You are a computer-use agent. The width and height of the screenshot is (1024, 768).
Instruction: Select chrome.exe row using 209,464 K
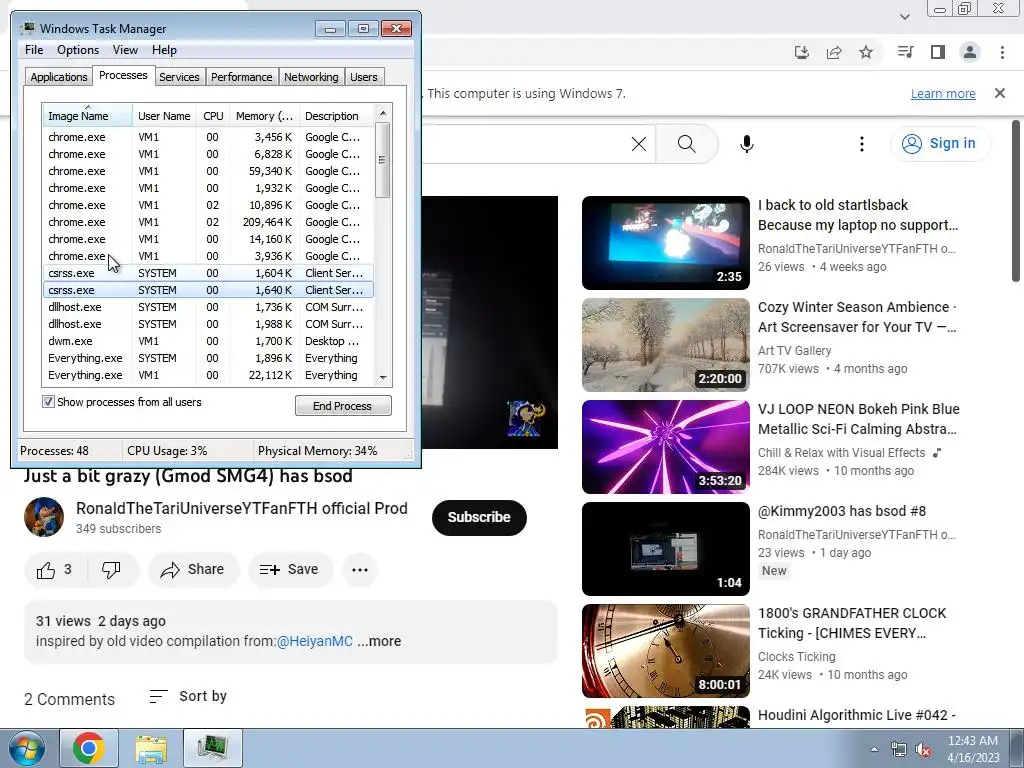pyautogui.click(x=208, y=222)
